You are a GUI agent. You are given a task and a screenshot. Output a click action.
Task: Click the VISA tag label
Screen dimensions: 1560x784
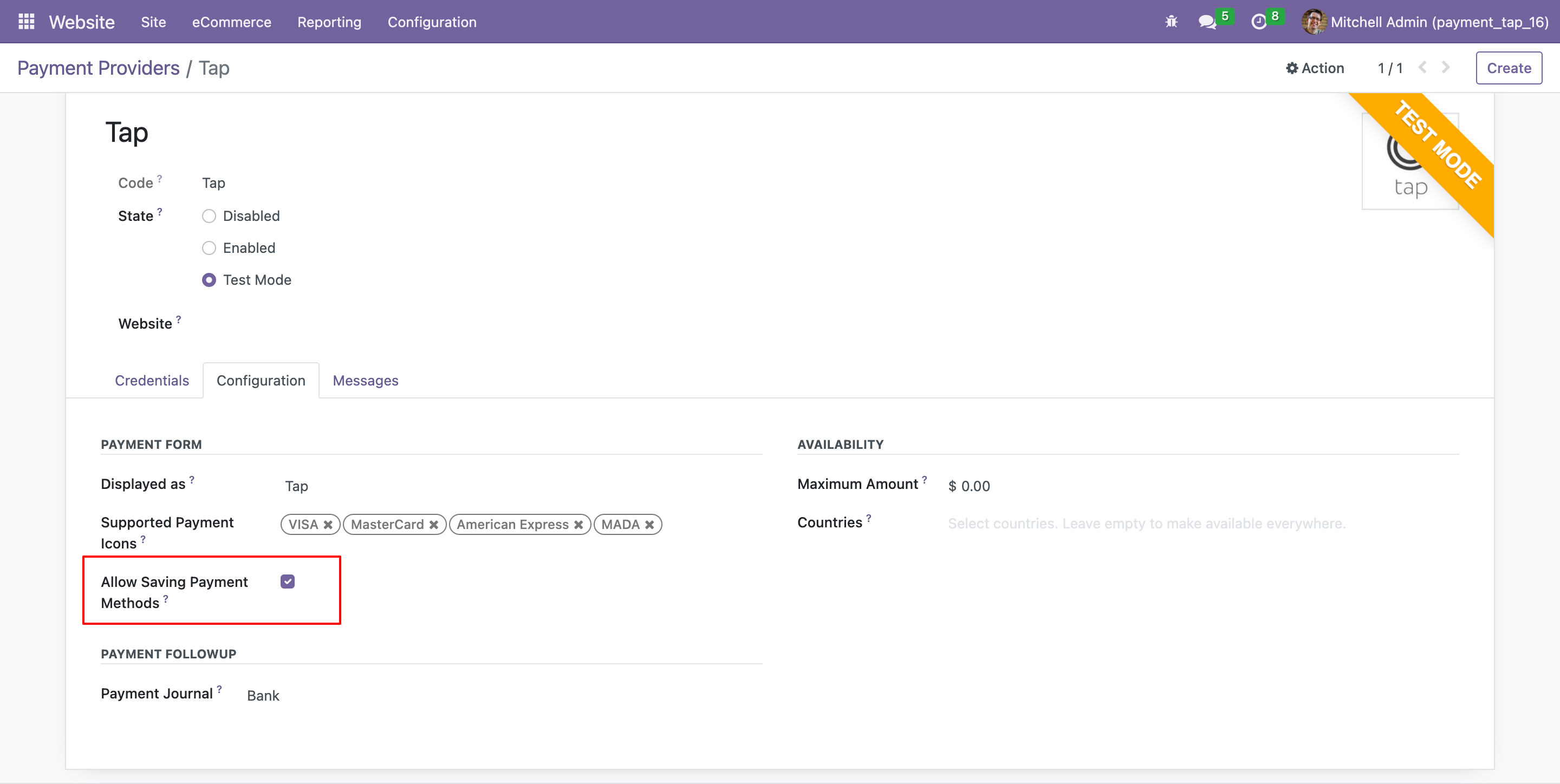(303, 524)
